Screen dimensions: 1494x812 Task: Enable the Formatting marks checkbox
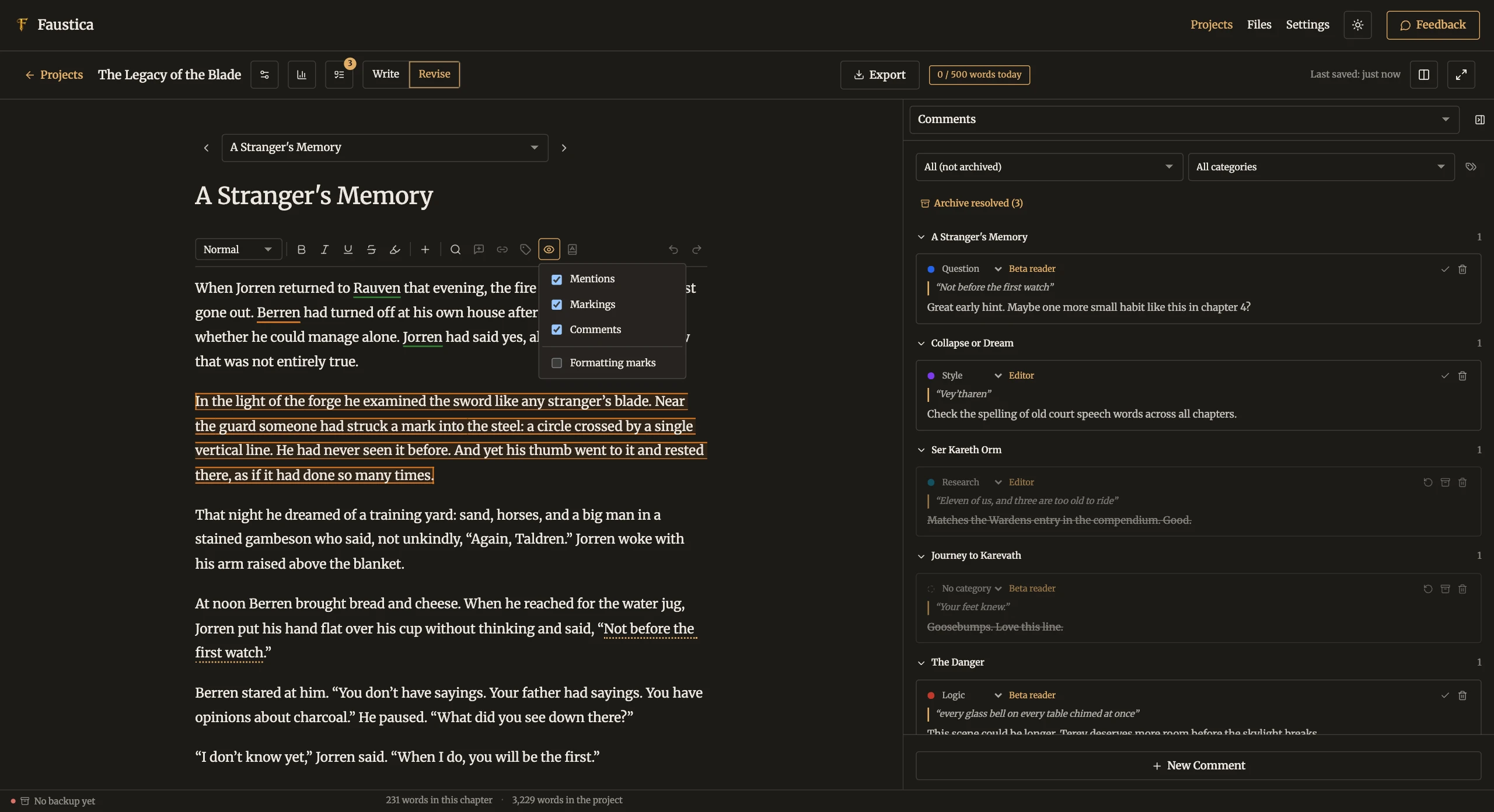pyautogui.click(x=557, y=363)
